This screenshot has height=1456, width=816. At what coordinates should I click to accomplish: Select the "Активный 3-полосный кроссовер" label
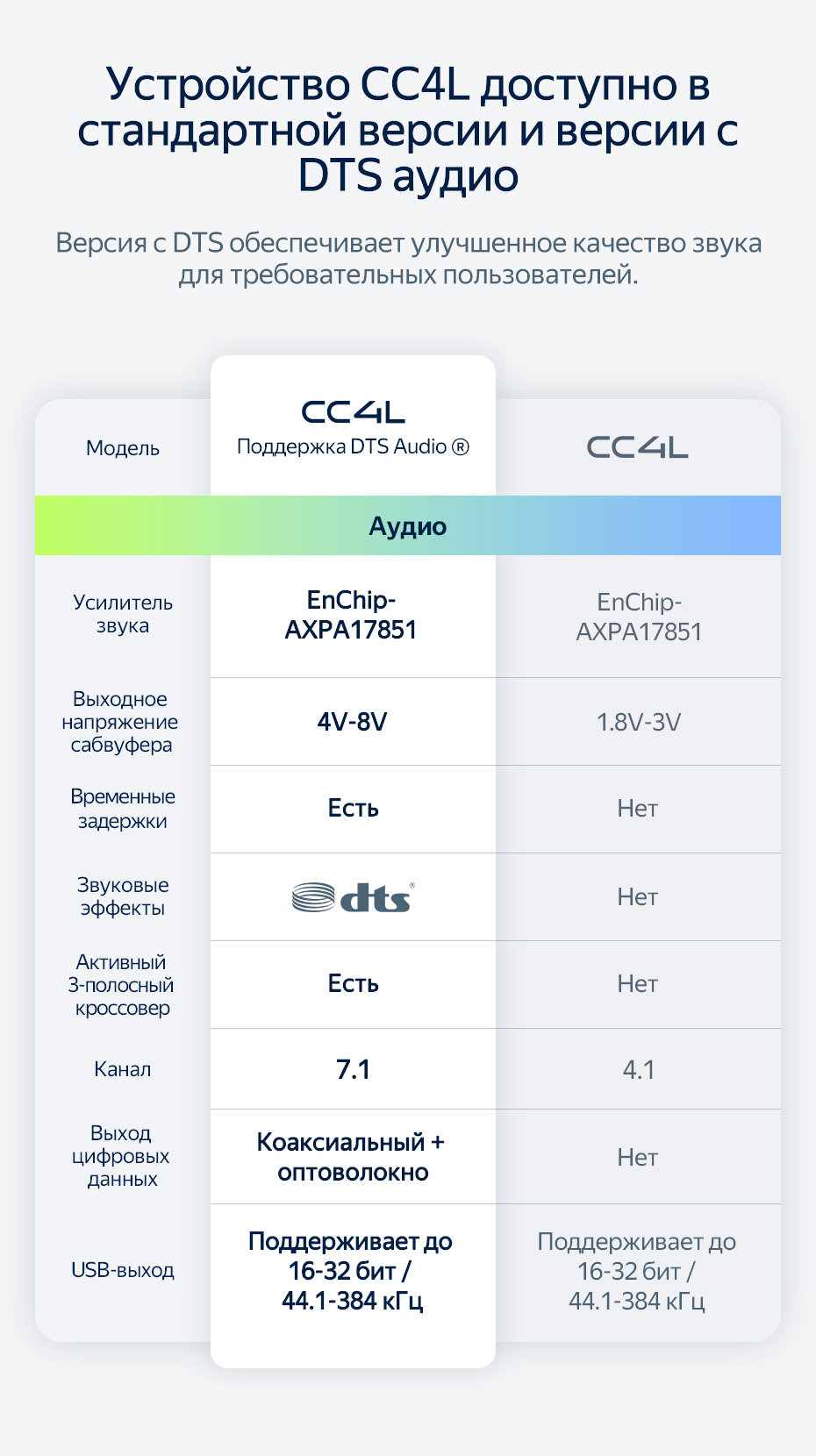pos(122,985)
